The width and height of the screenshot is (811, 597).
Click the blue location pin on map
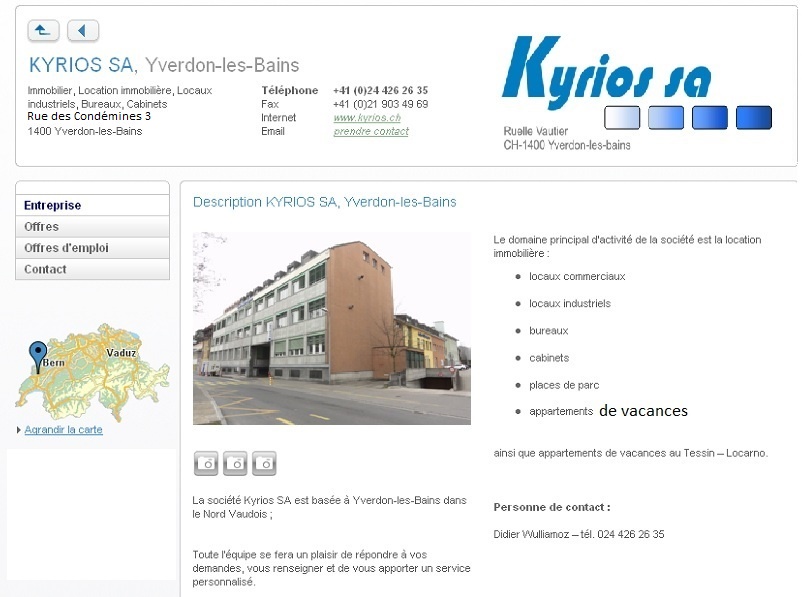[38, 355]
